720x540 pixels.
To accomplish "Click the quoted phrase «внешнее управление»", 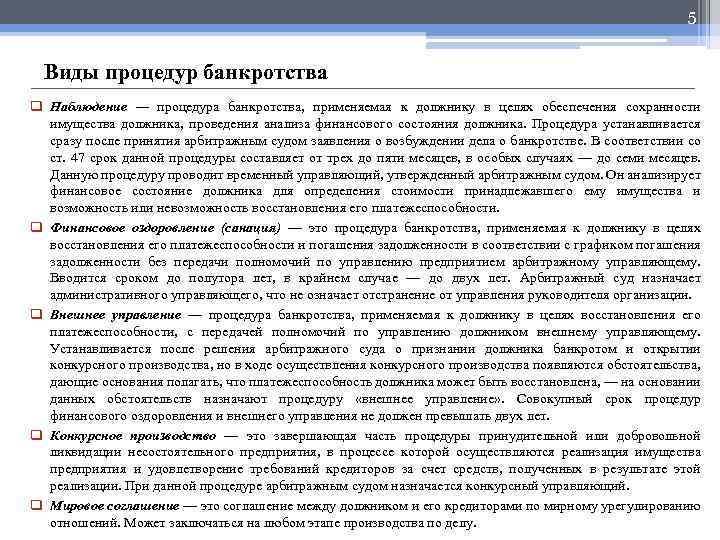I will (430, 399).
